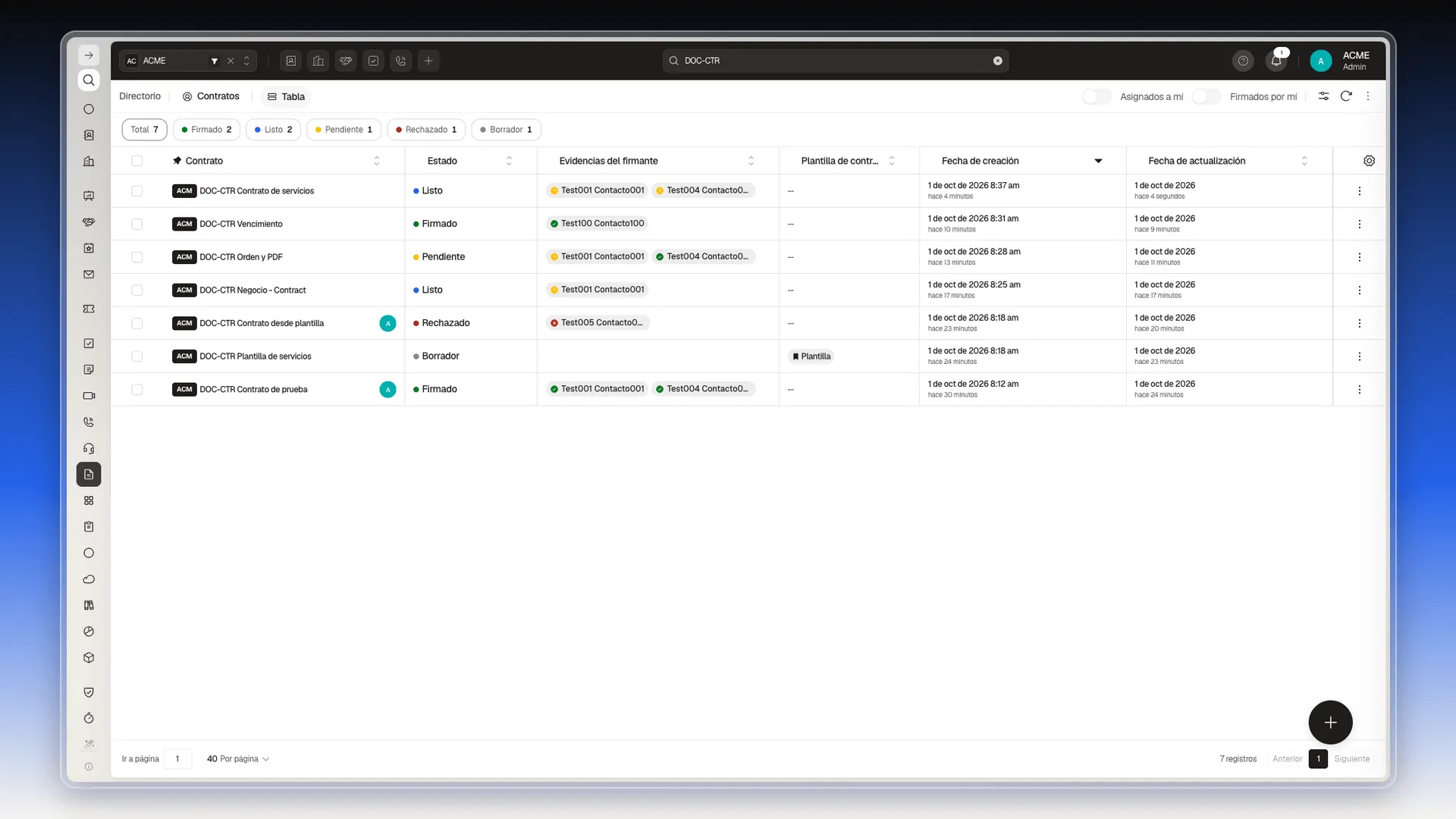Select the Pendiente 1 filter tab
This screenshot has width=1456, height=819.
point(344,130)
